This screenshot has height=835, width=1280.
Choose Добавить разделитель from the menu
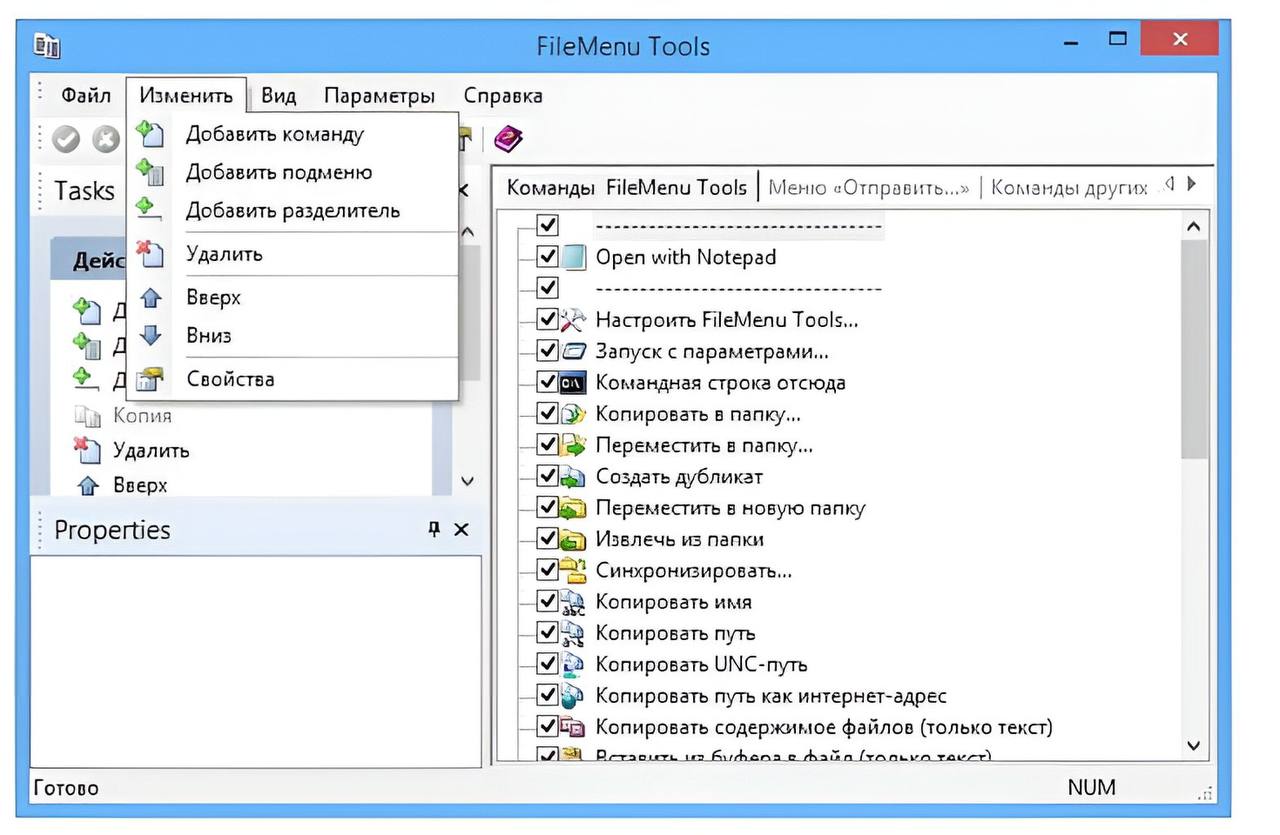pyautogui.click(x=292, y=211)
